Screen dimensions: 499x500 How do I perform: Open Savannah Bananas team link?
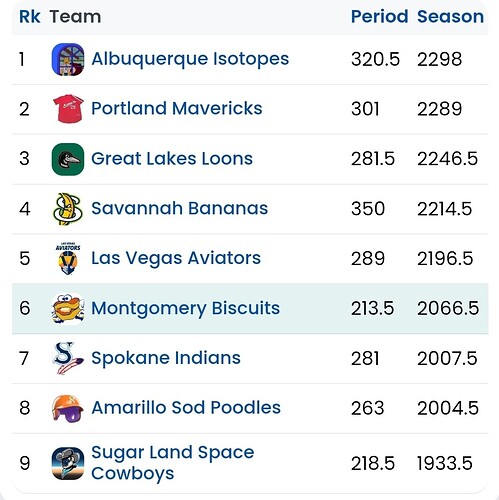click(x=179, y=208)
